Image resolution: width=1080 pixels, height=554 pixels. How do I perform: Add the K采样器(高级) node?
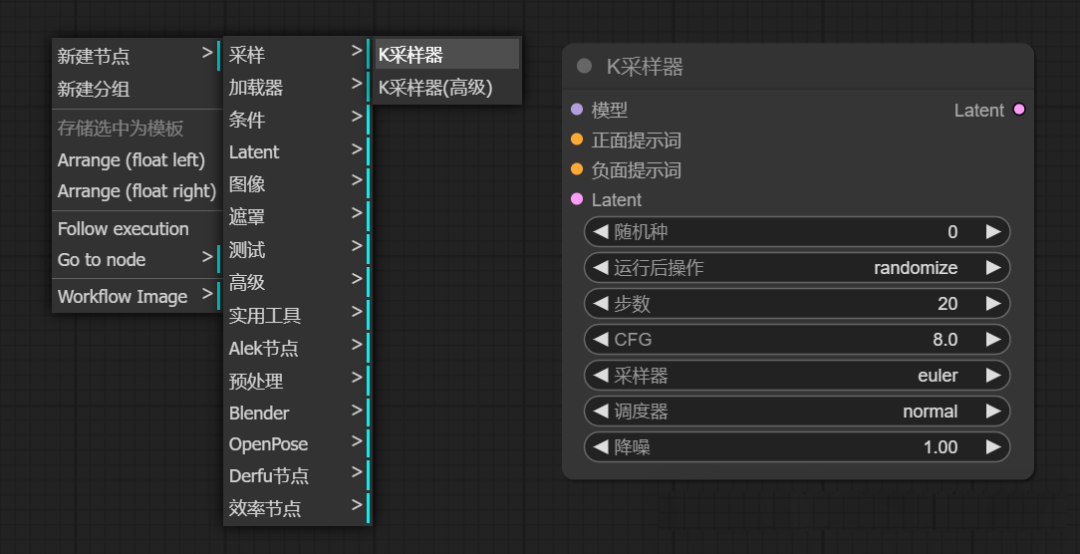[448, 88]
